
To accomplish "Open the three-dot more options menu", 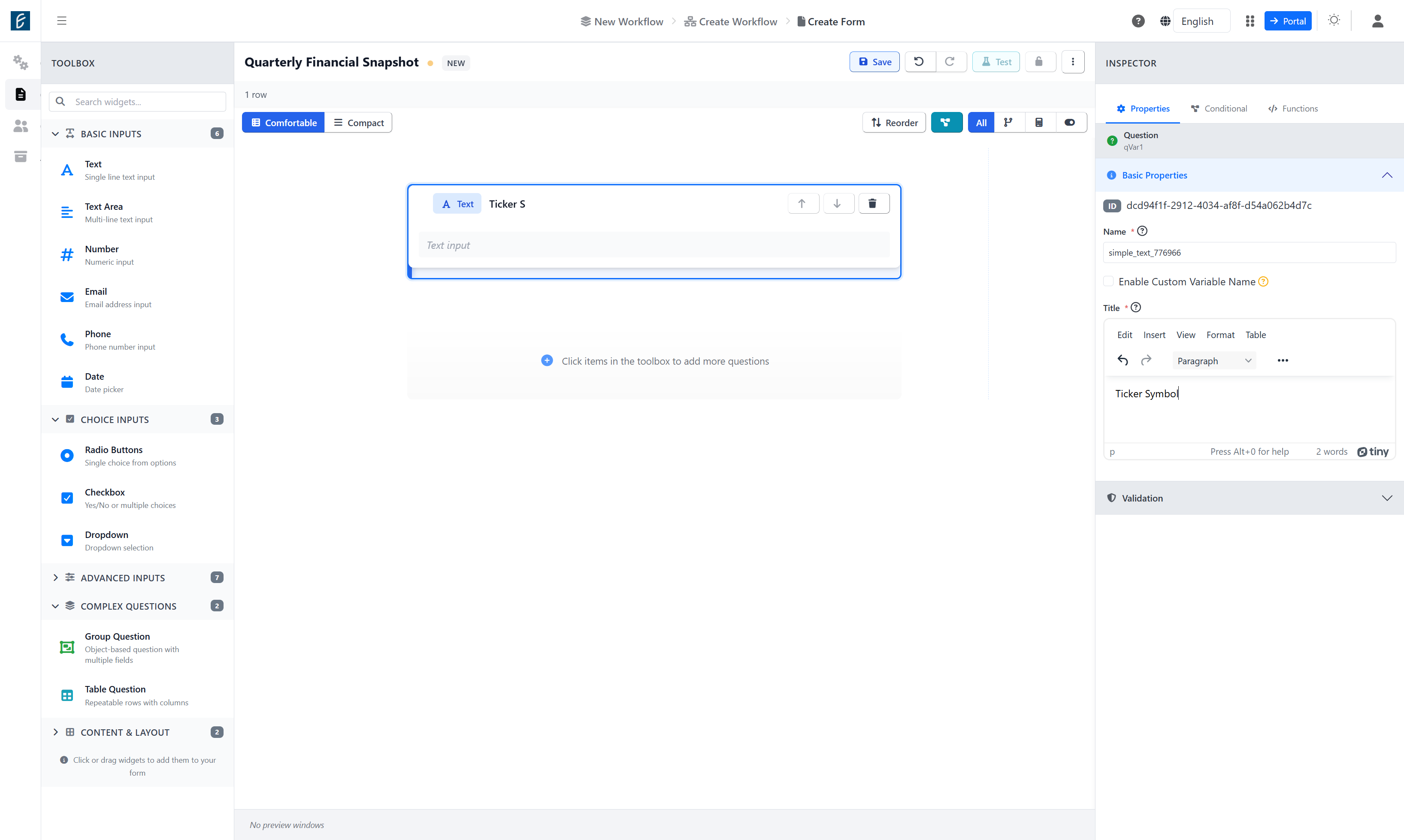I will pyautogui.click(x=1073, y=62).
